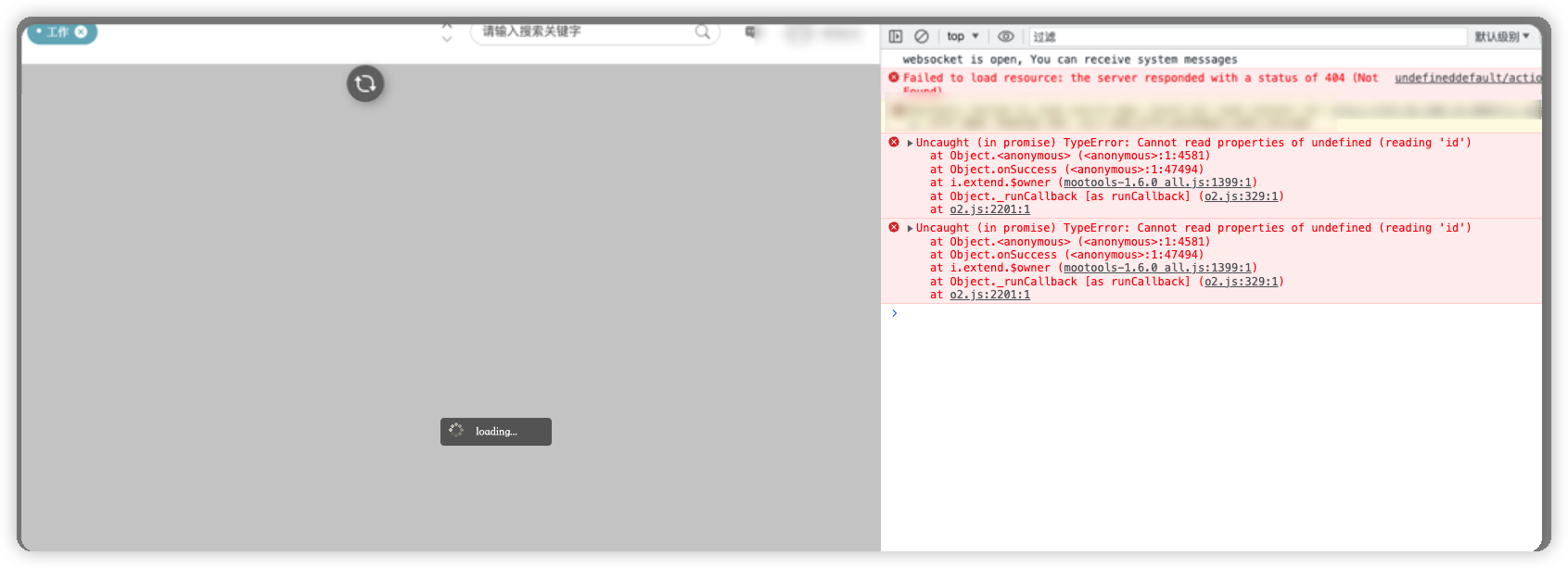Open the undefineddefault/actio resource link
Viewport: 1568px width, 568px height.
point(1468,78)
